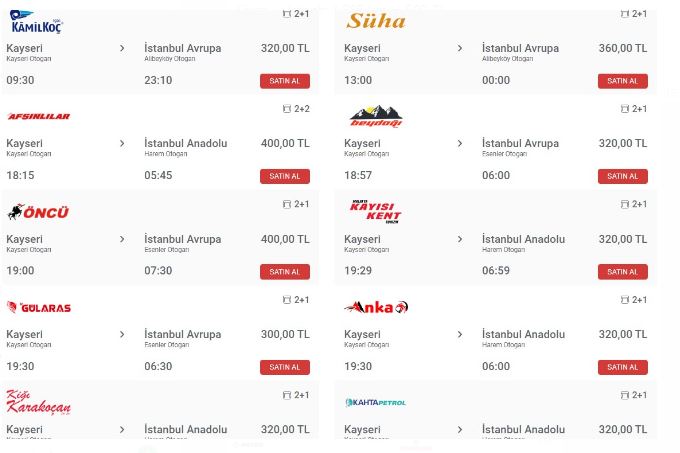The image size is (680, 453).
Task: Click the Kamil Koç company logo
Action: [x=37, y=21]
